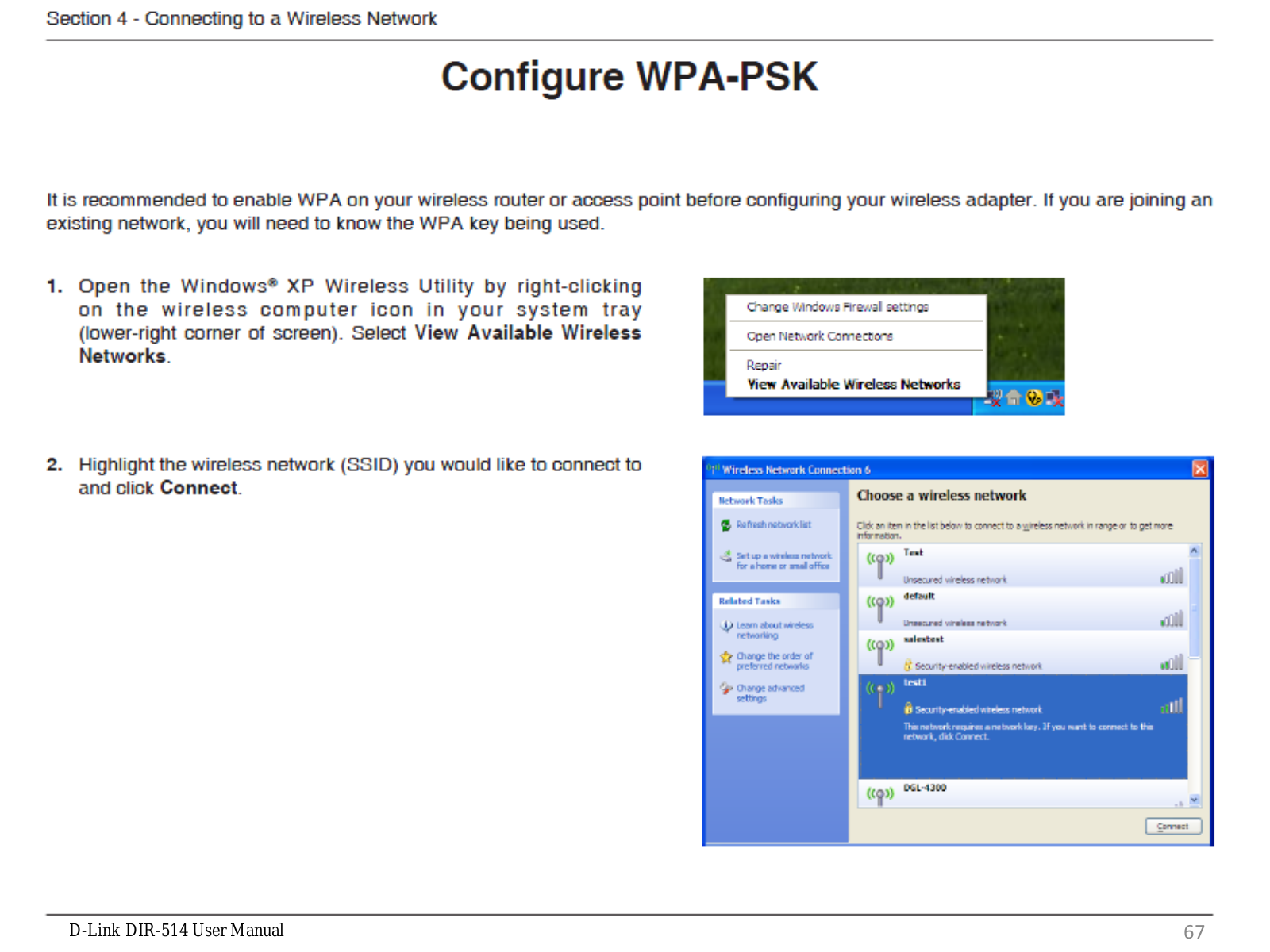Click the network list scrollbar thumb
Viewport: 1270px width, 952px height.
point(1194,608)
